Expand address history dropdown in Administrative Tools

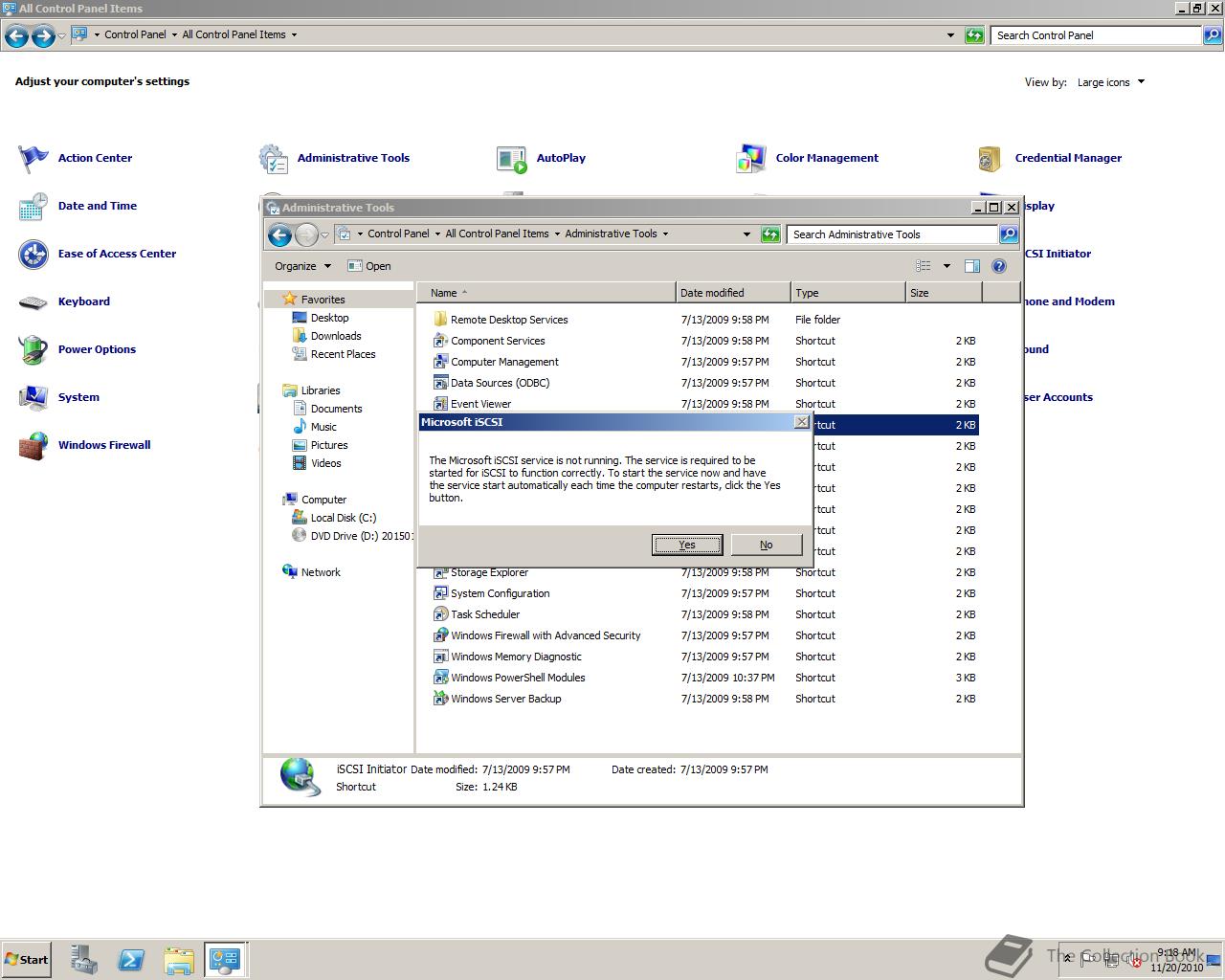pyautogui.click(x=746, y=234)
